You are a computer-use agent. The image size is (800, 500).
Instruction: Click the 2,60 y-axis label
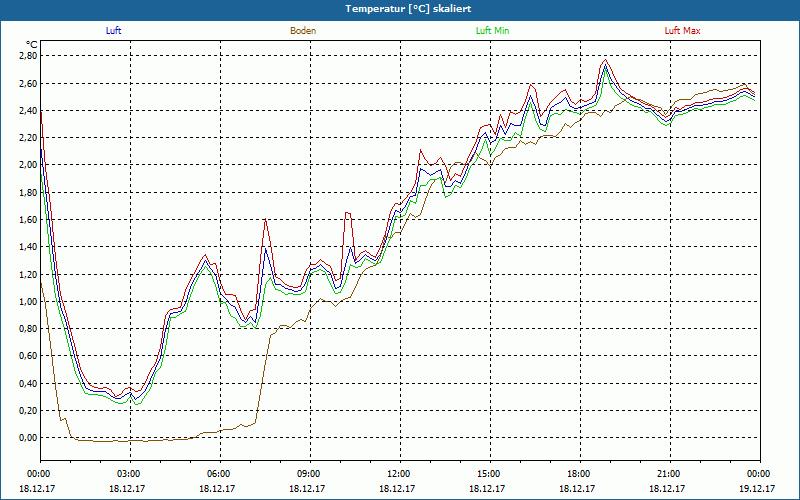tap(28, 83)
